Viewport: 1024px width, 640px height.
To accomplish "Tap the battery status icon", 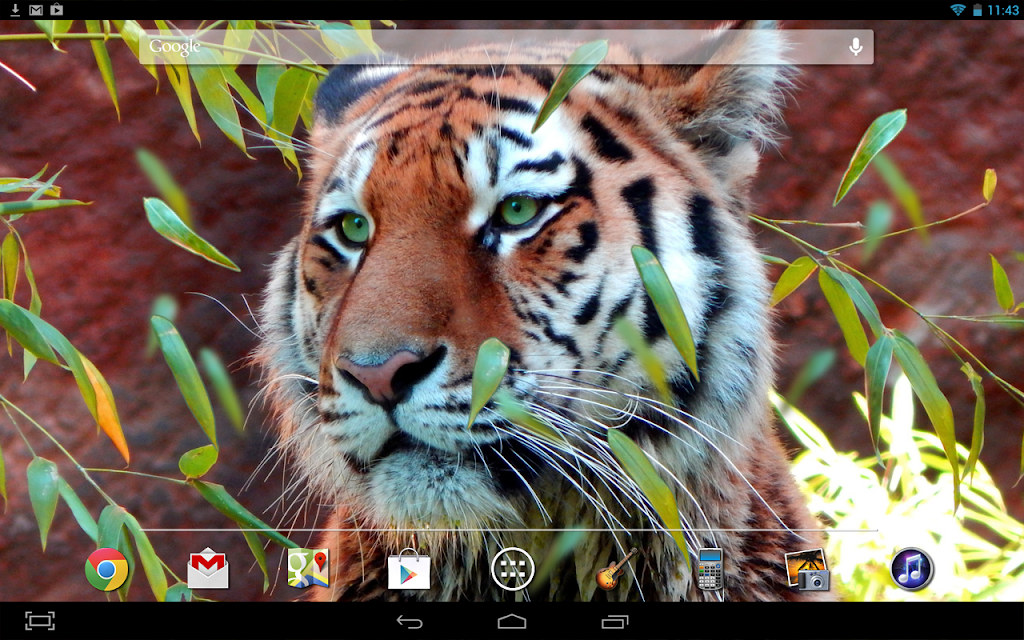I will 978,10.
